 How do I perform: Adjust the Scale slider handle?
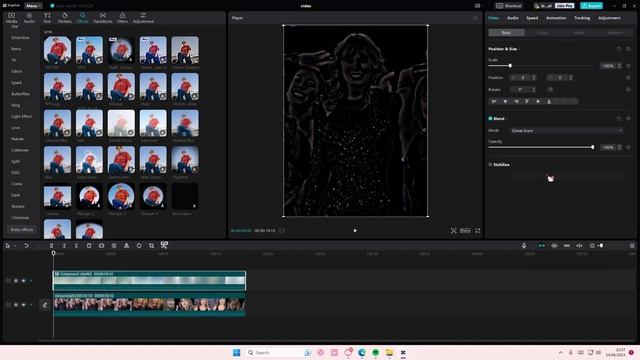point(510,66)
